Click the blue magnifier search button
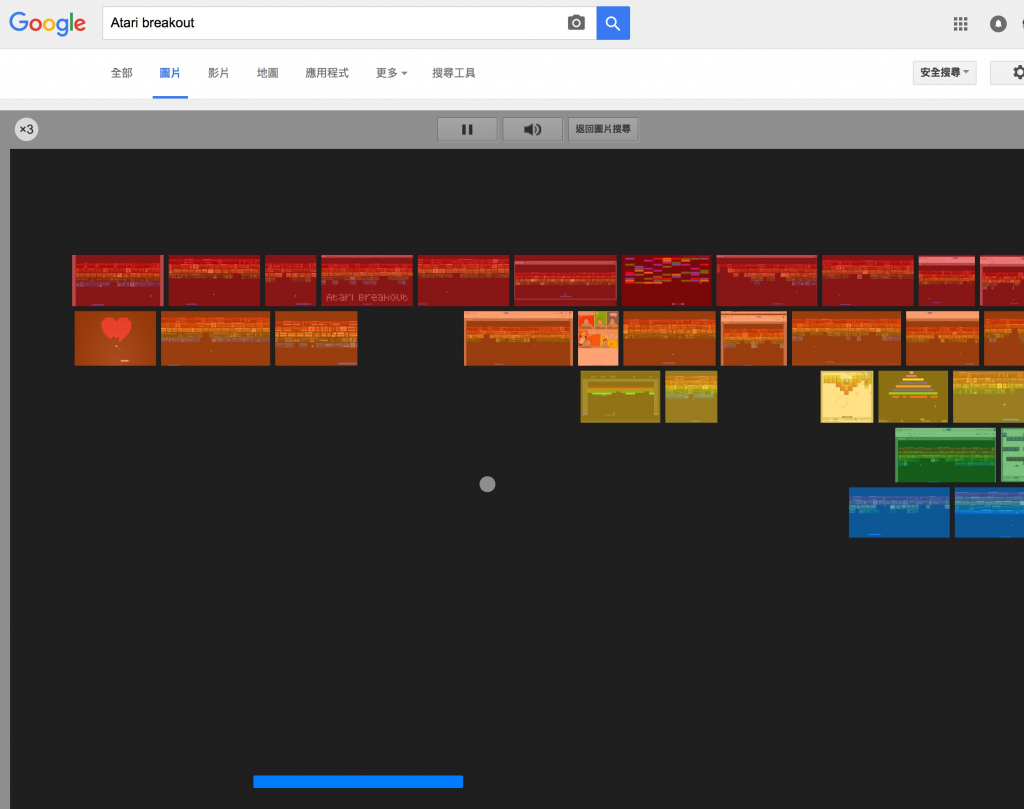This screenshot has width=1024, height=809. (x=613, y=23)
